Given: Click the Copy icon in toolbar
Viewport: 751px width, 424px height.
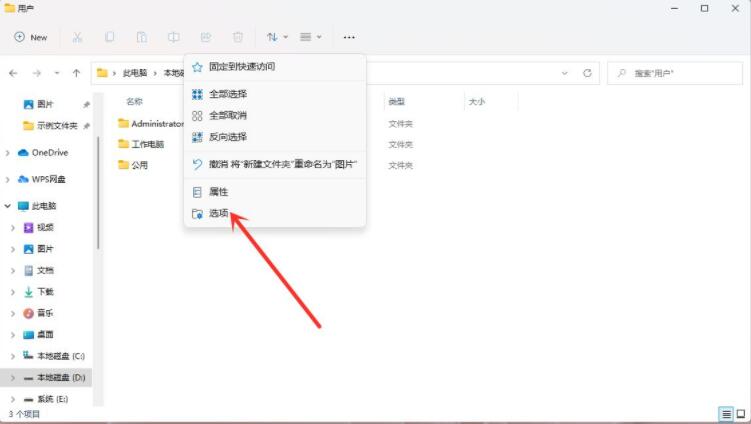Looking at the screenshot, I should coord(109,37).
